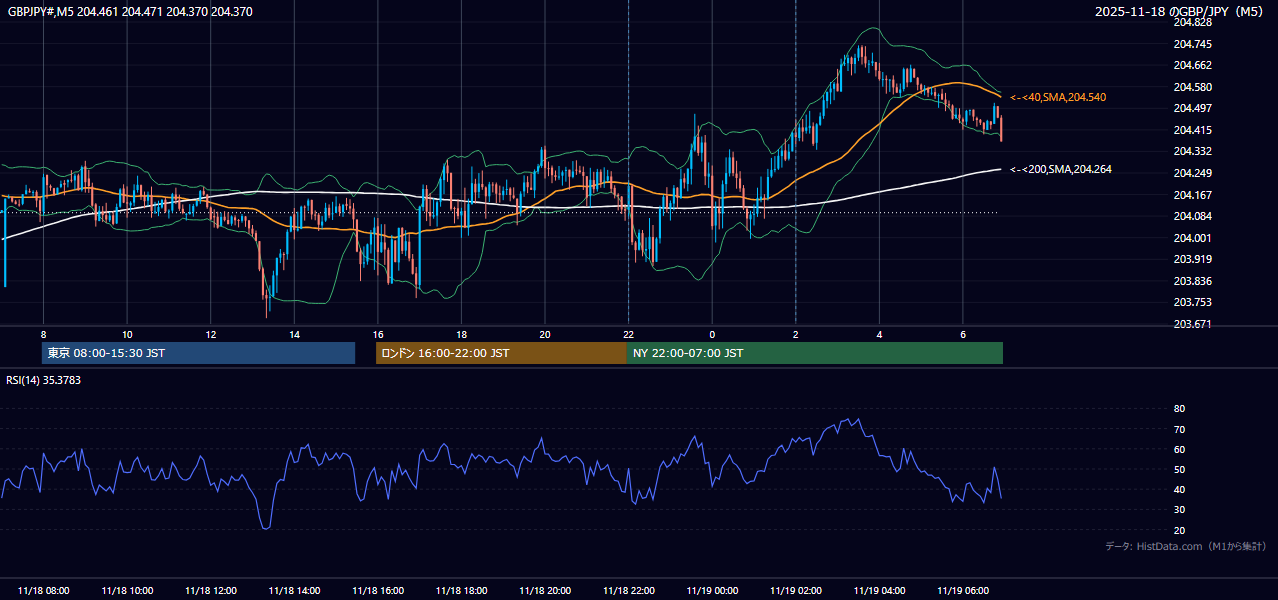
Task: Click the RSI scale value 50
Action: pos(1179,469)
